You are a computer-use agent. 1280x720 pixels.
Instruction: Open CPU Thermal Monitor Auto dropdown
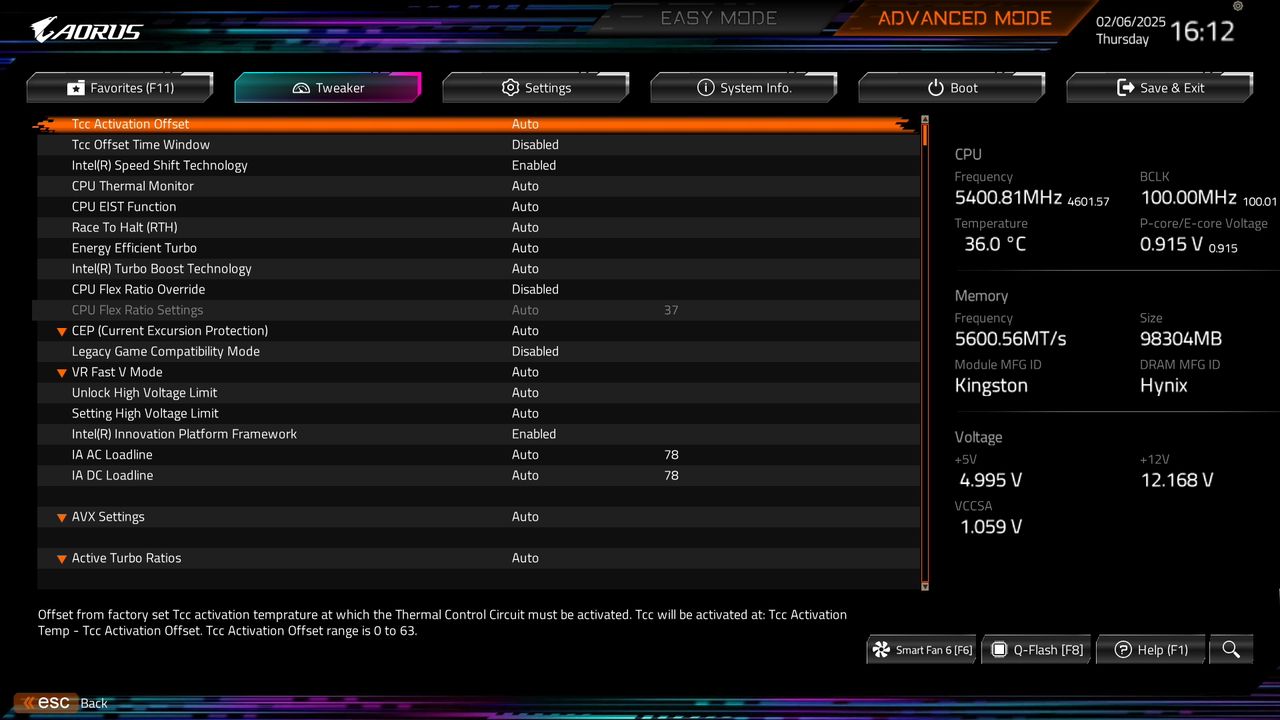point(525,186)
